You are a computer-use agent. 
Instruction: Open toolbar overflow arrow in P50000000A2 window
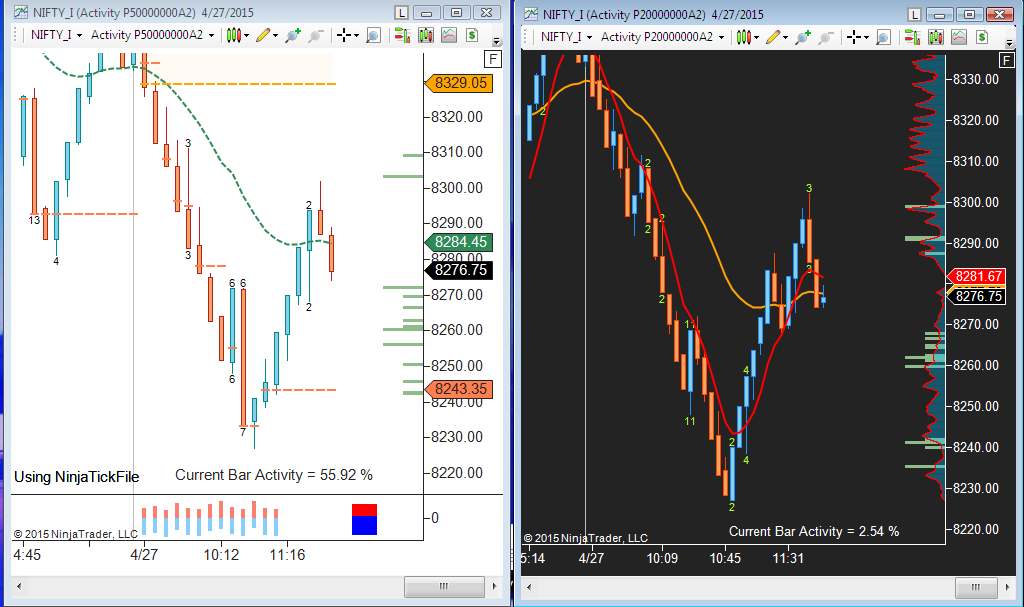click(x=496, y=41)
